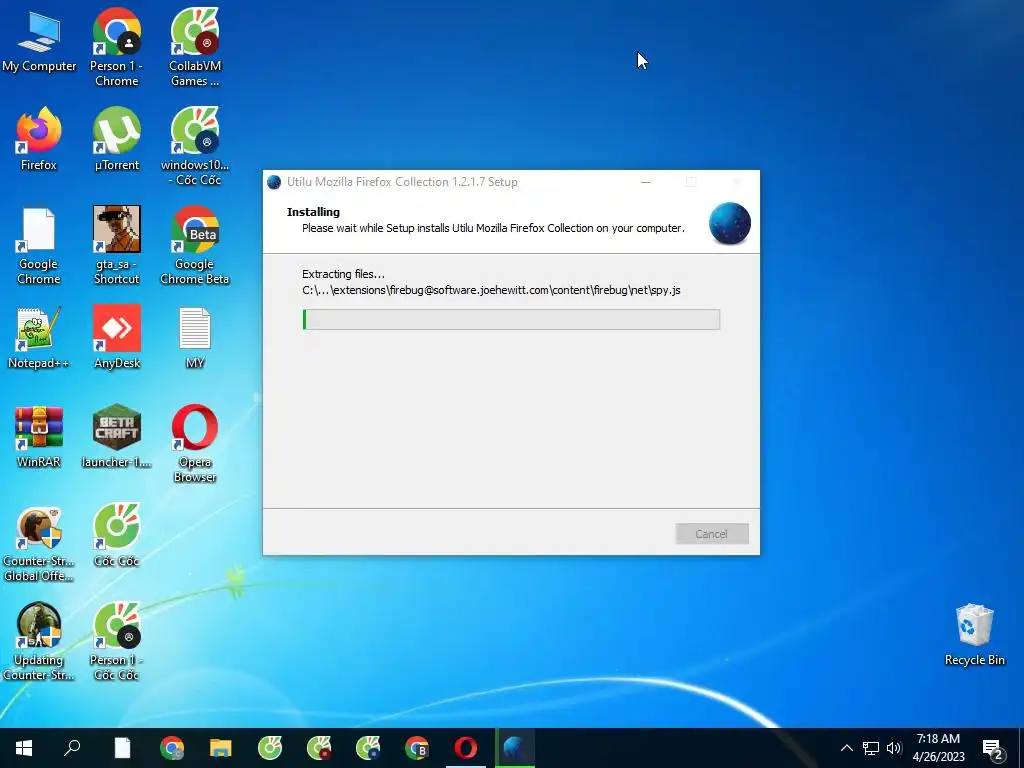Select the MY text file icon
Screen dimensions: 1024x768
point(195,338)
